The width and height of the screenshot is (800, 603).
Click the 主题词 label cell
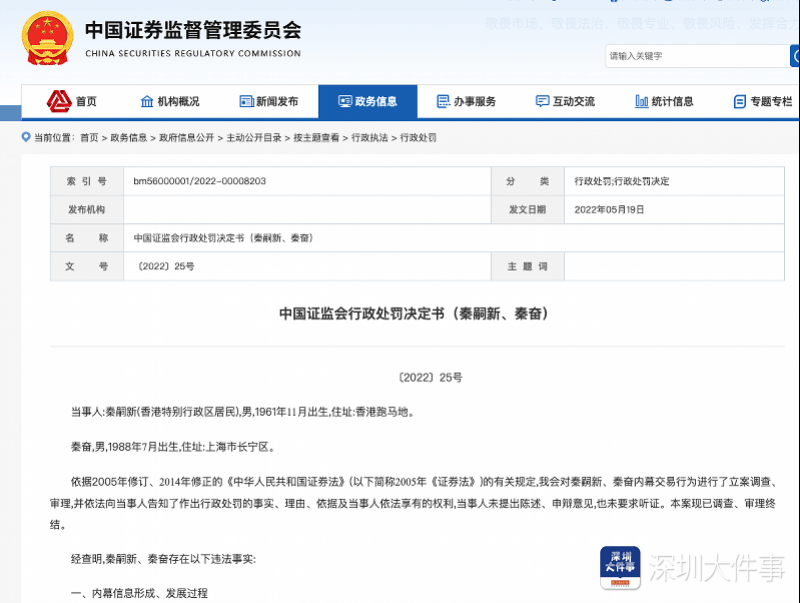528,266
